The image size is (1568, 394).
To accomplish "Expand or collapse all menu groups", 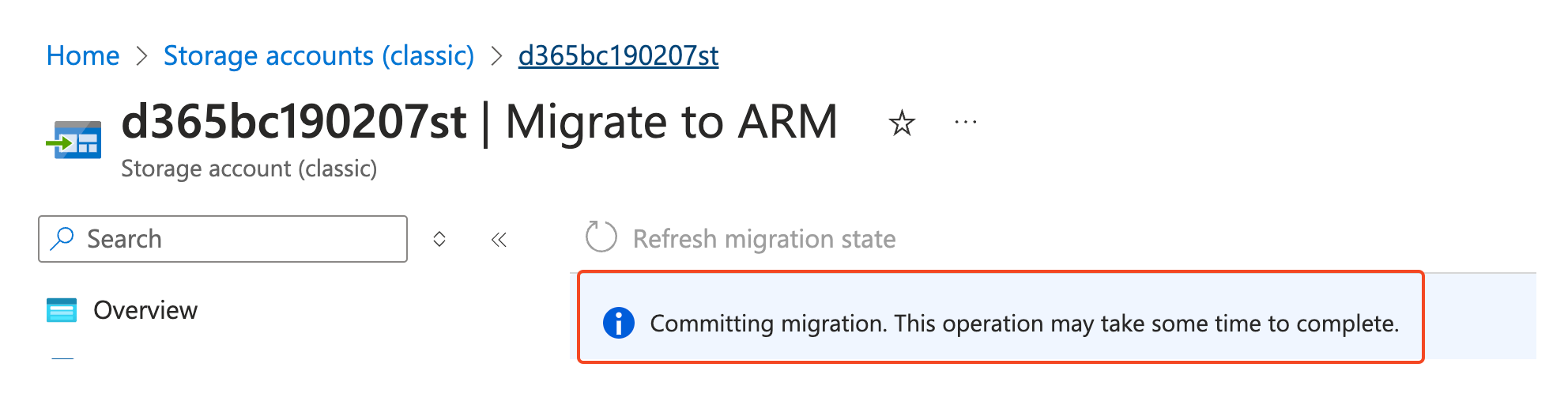I will (439, 239).
